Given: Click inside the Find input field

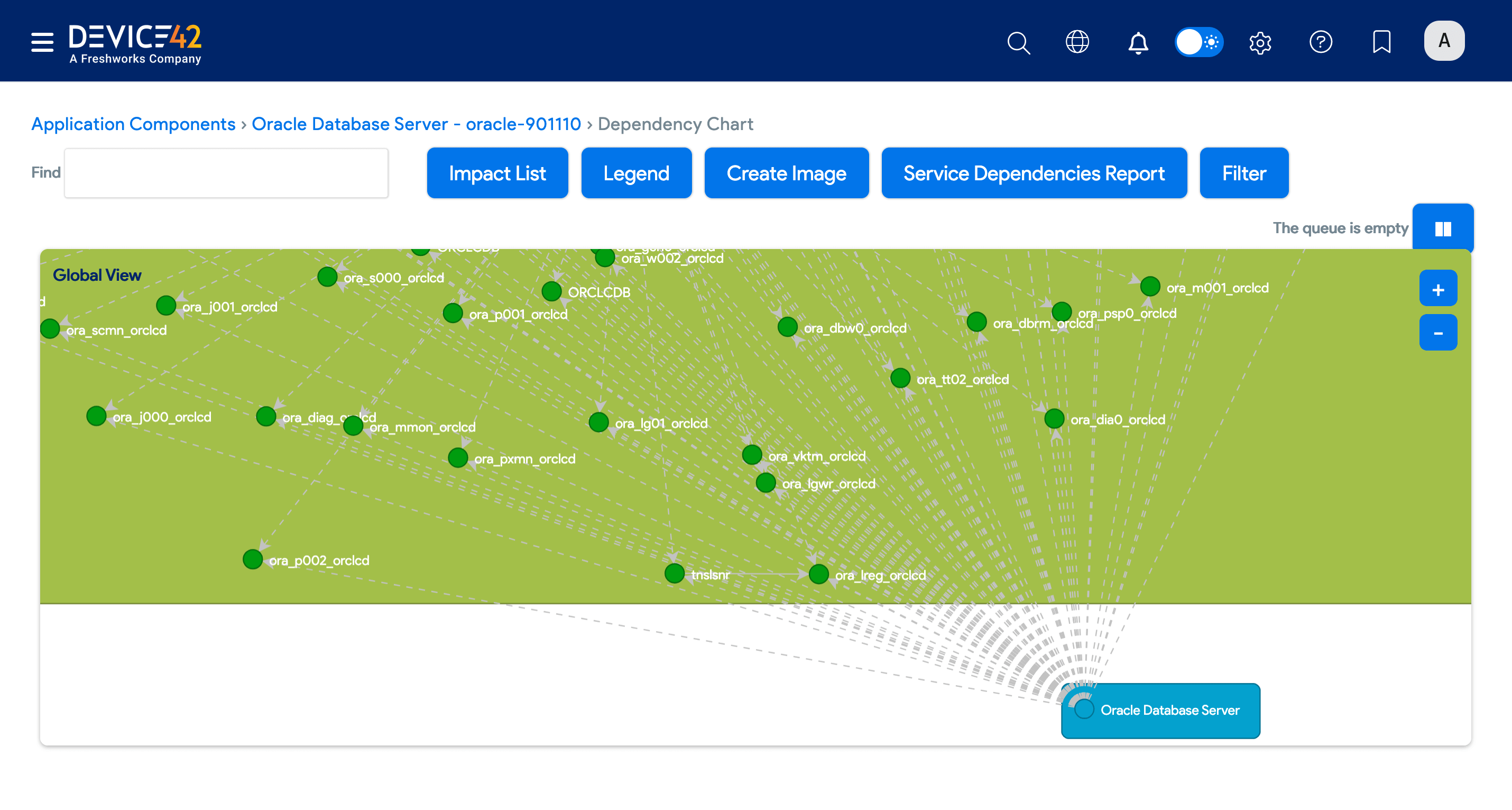Looking at the screenshot, I should [x=226, y=172].
